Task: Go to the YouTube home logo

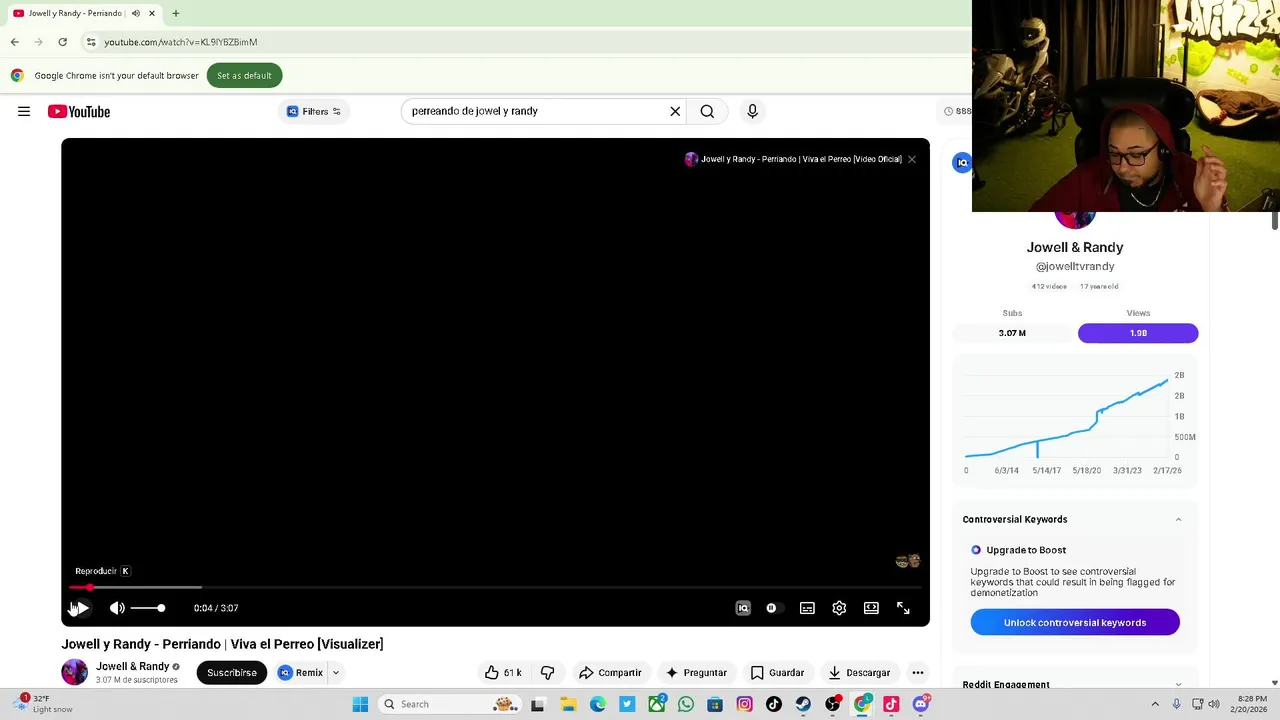Action: click(79, 112)
